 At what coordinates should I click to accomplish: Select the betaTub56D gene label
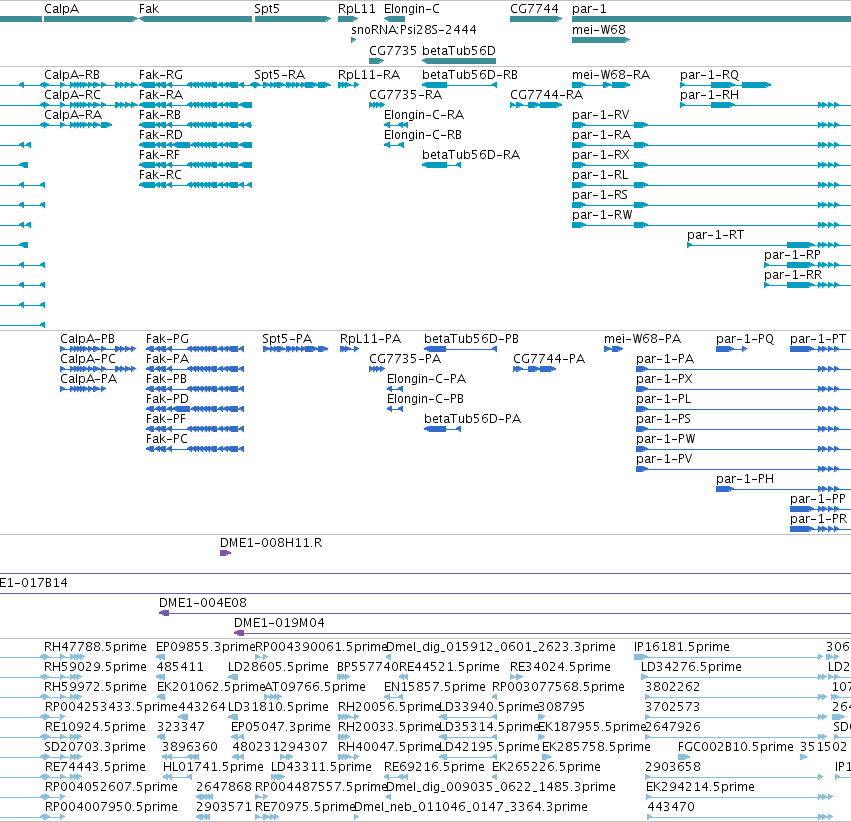click(459, 50)
